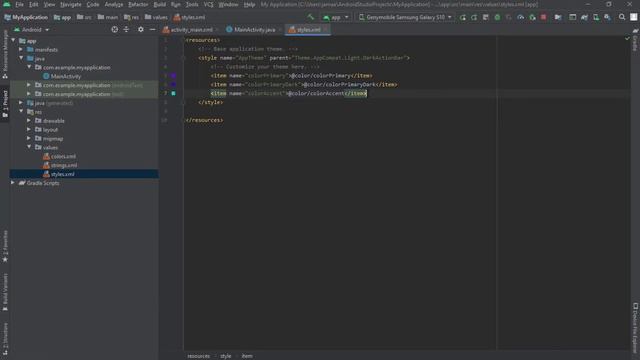Click the styles.xml breadcrumb in navigation bar
Viewport: 640px width, 360px height.
tap(189, 18)
